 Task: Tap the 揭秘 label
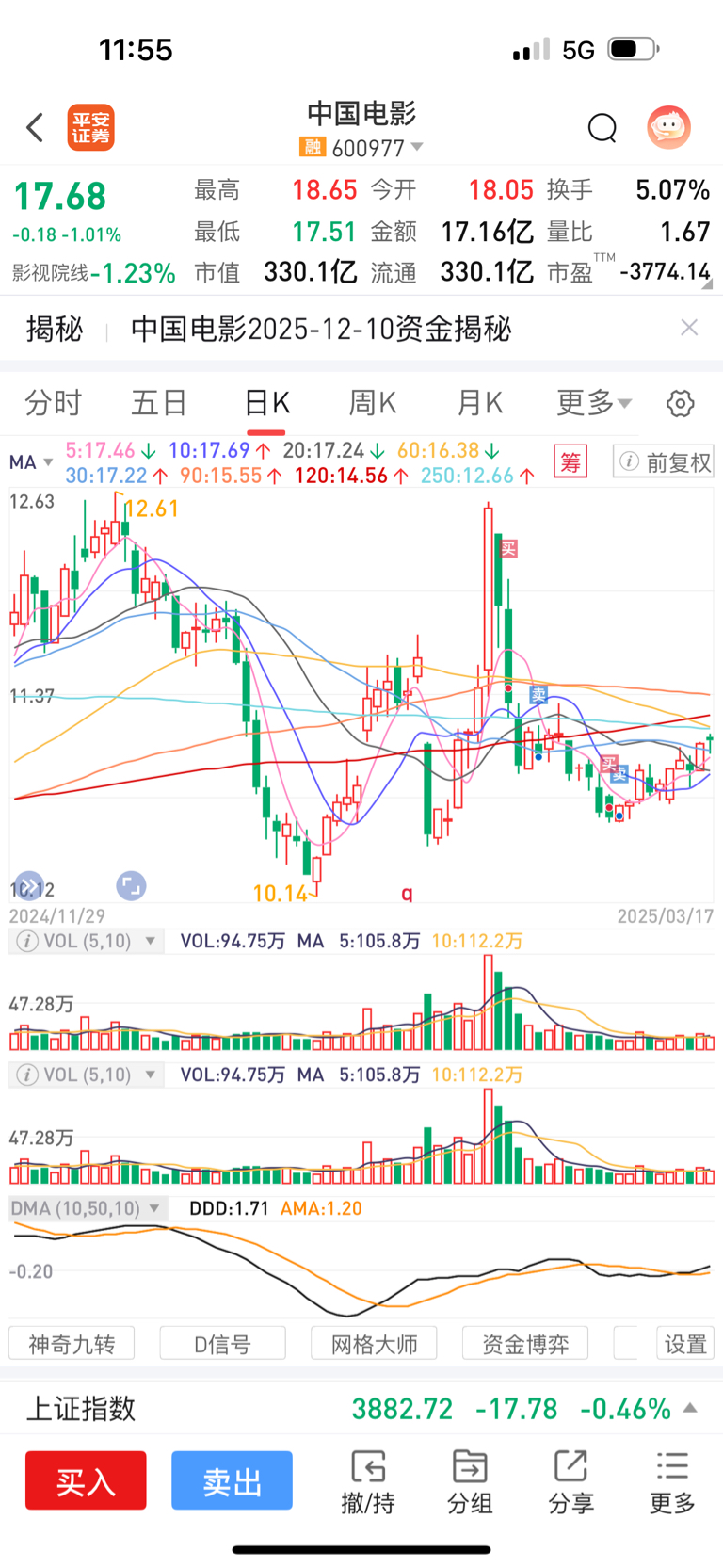click(55, 329)
